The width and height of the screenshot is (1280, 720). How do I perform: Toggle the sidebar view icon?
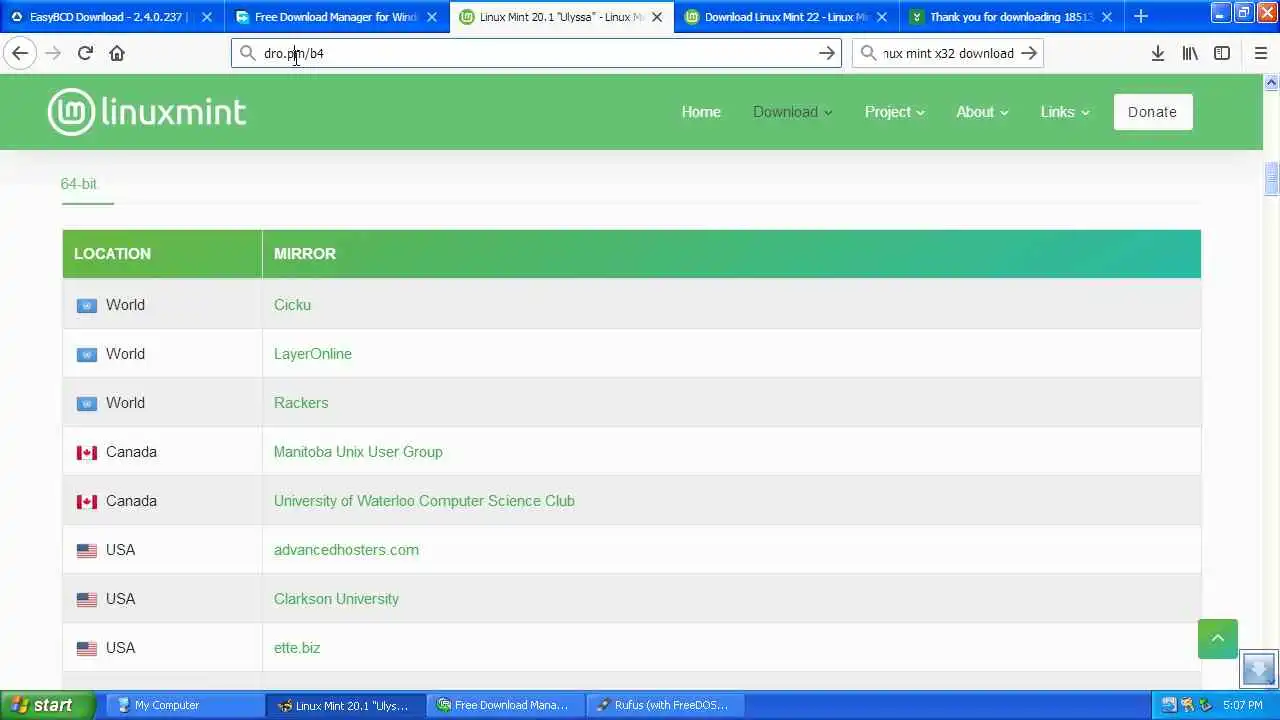click(x=1222, y=53)
